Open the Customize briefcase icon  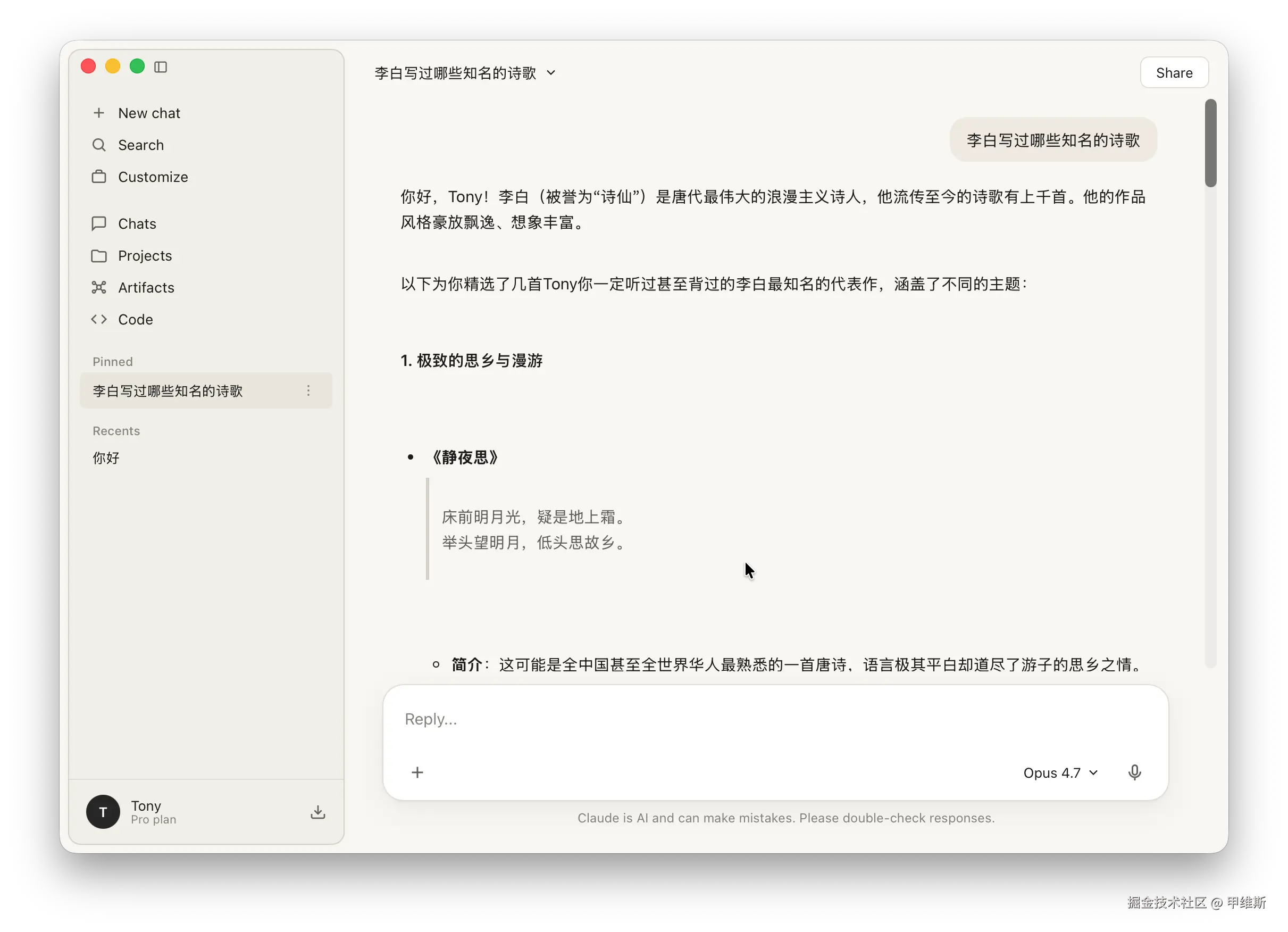pos(99,177)
